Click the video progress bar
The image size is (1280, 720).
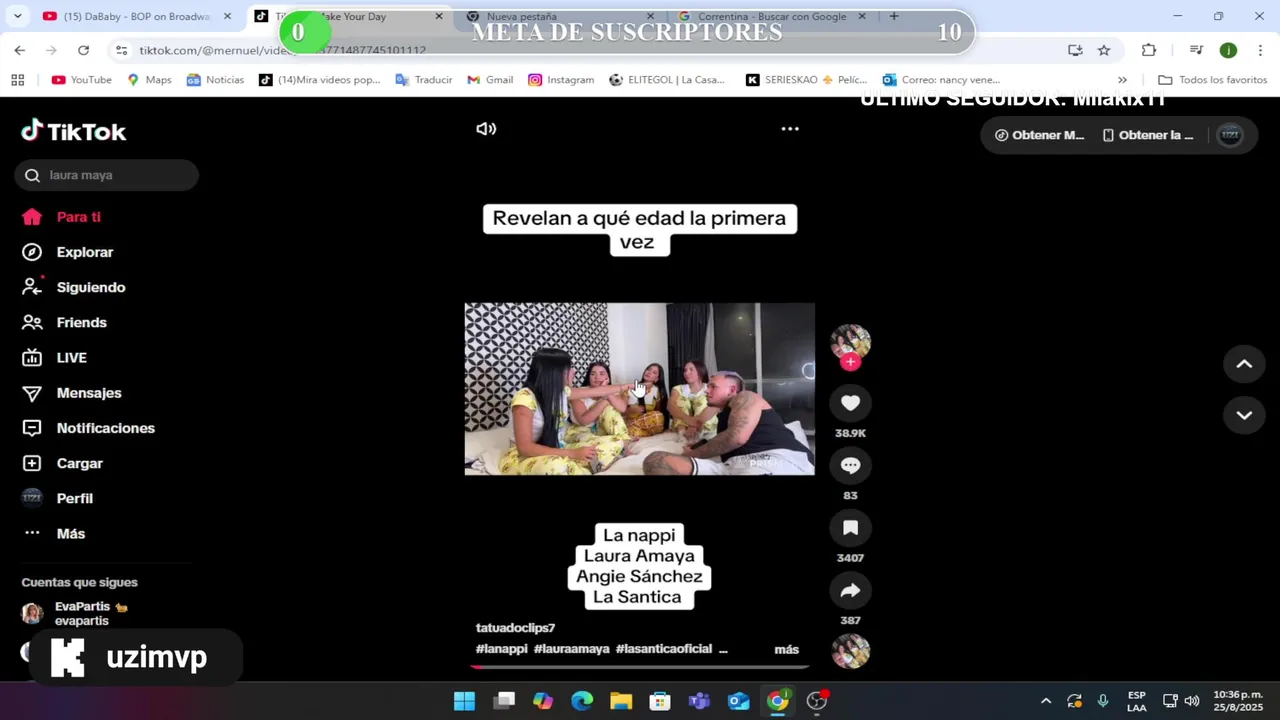[x=640, y=666]
